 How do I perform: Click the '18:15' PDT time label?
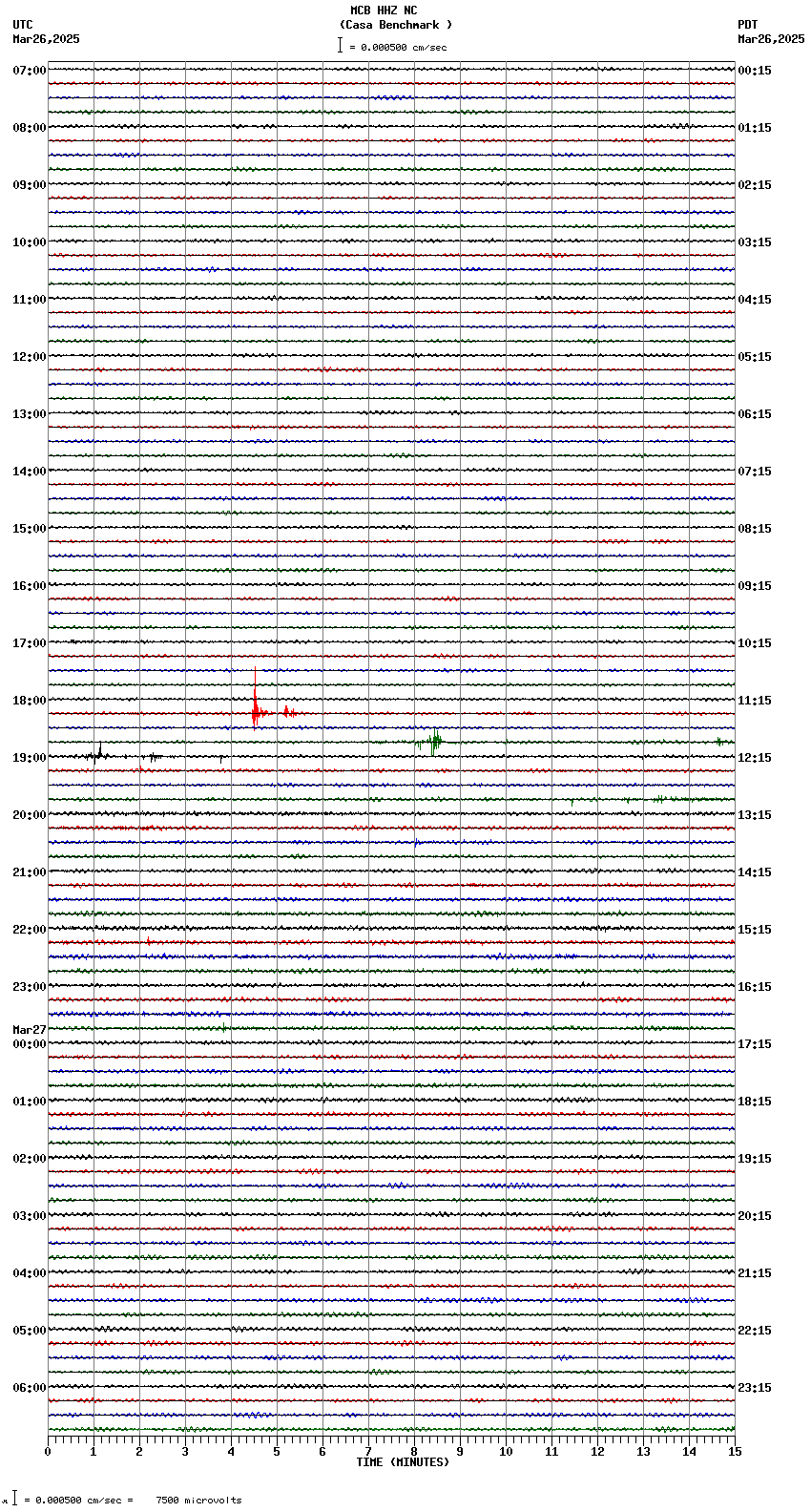tap(755, 1102)
